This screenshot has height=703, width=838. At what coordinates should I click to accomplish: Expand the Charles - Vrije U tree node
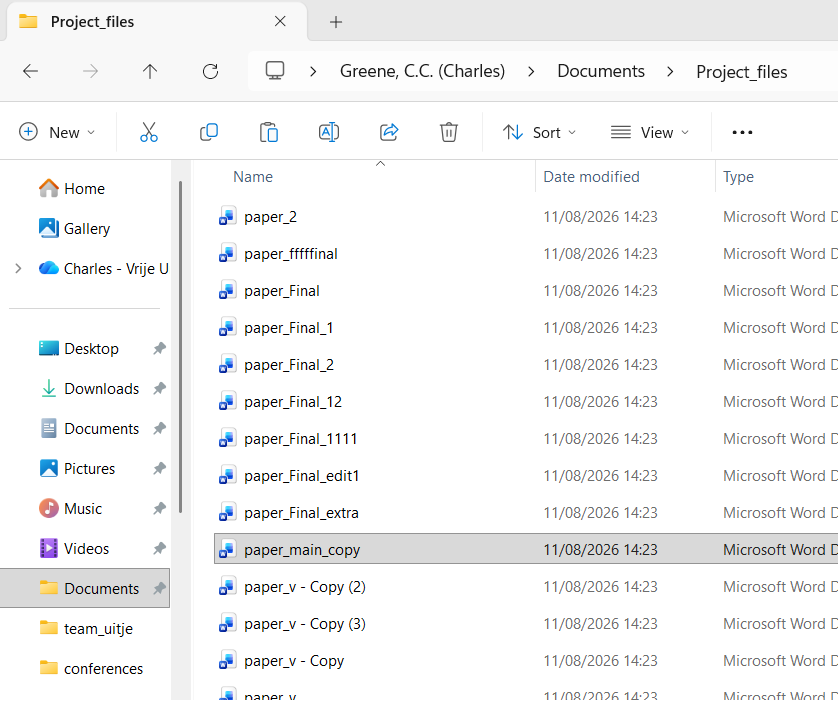pyautogui.click(x=18, y=268)
